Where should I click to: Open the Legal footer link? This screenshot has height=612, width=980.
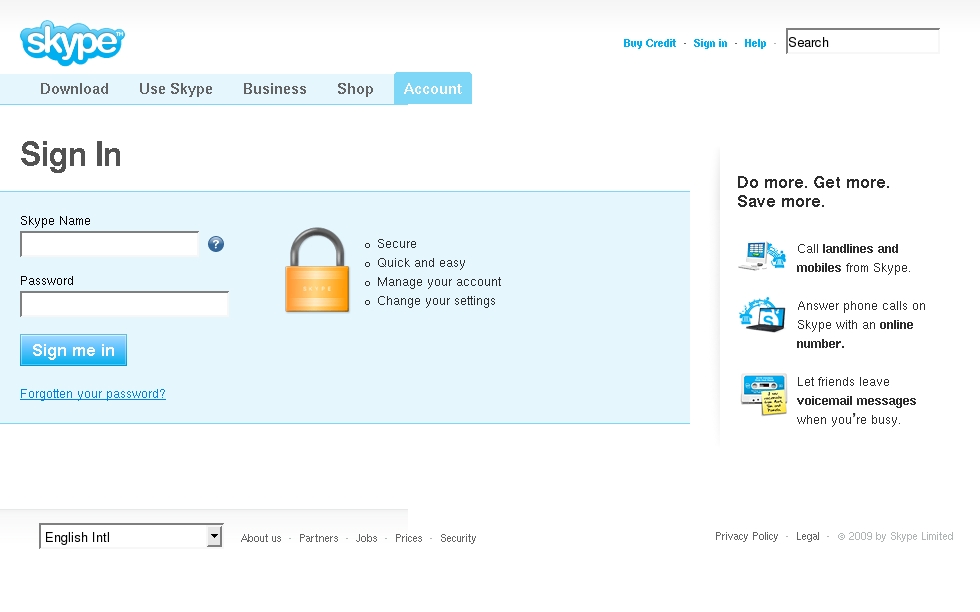pos(808,536)
